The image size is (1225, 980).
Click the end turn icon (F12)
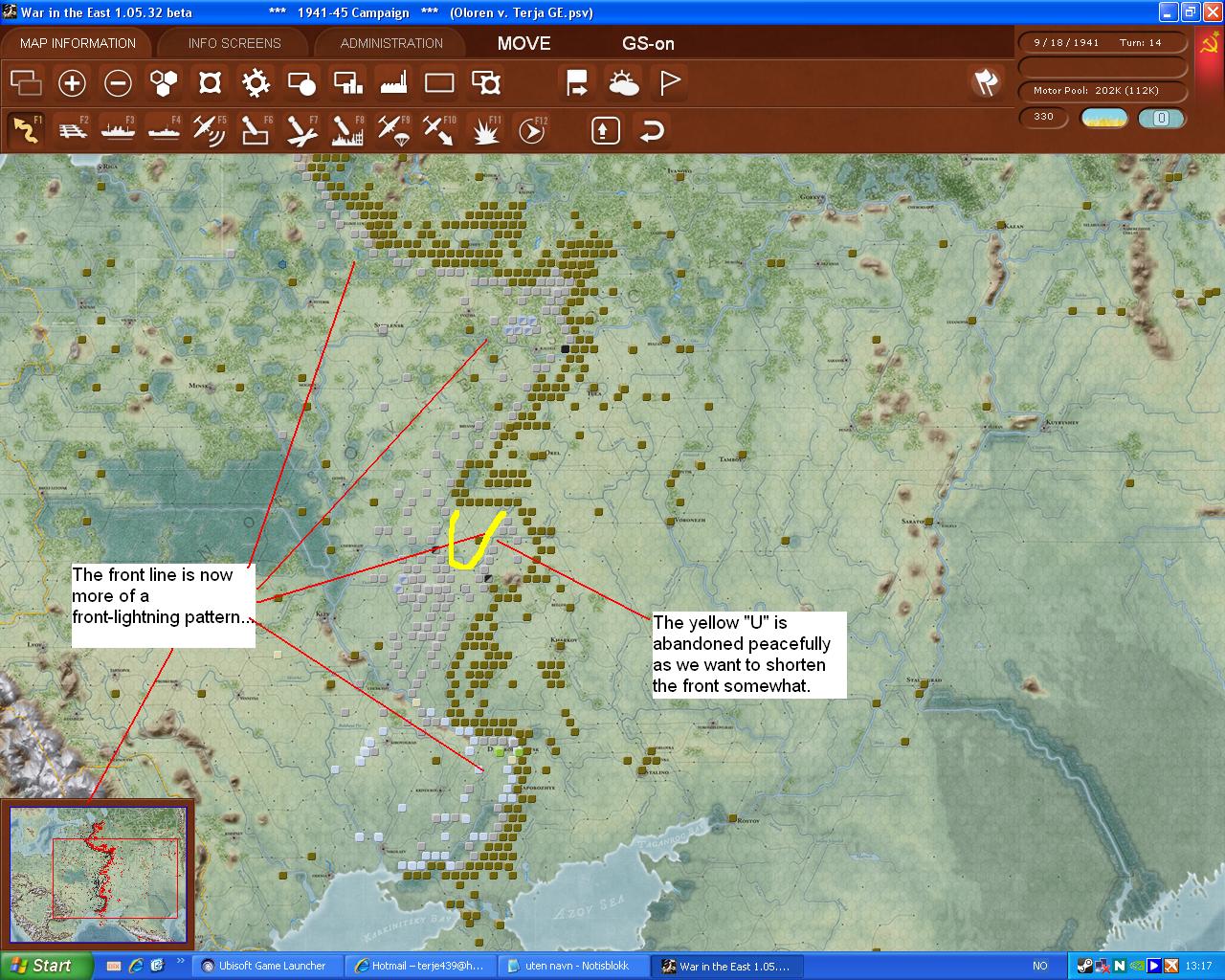click(532, 129)
